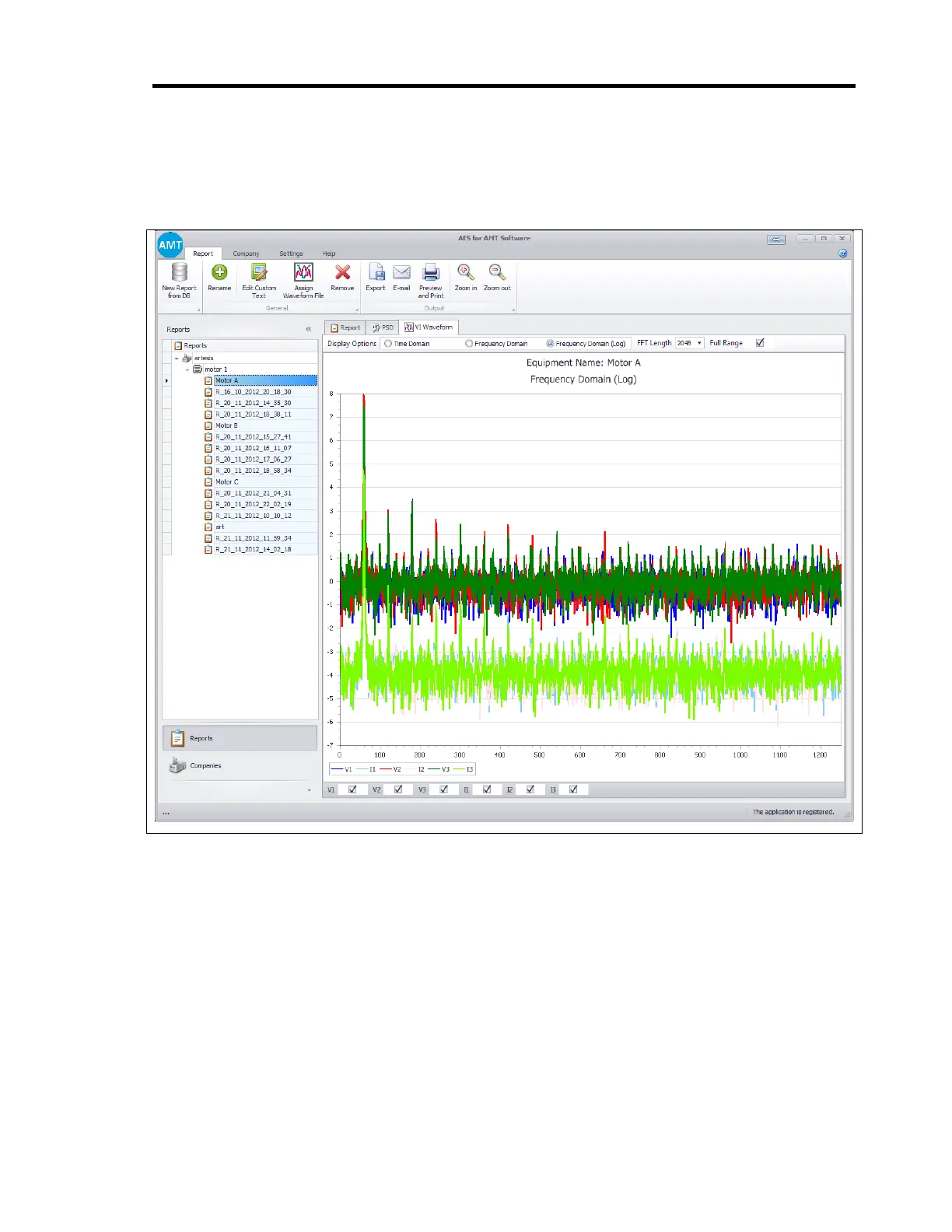The image size is (952, 1232).
Task: Zoom in on the chart
Action: [465, 273]
